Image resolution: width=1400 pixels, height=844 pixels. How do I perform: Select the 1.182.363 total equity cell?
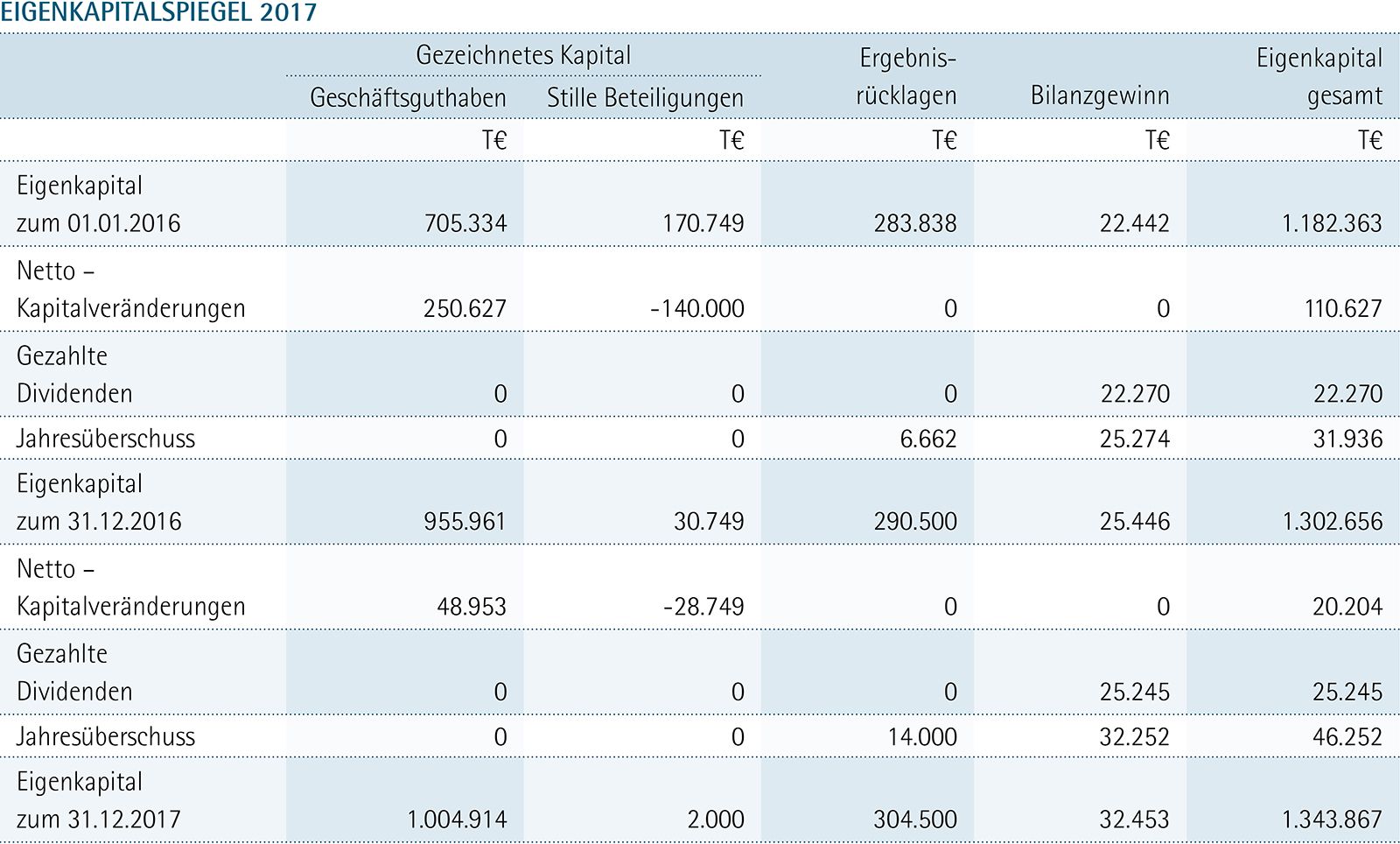(1332, 223)
